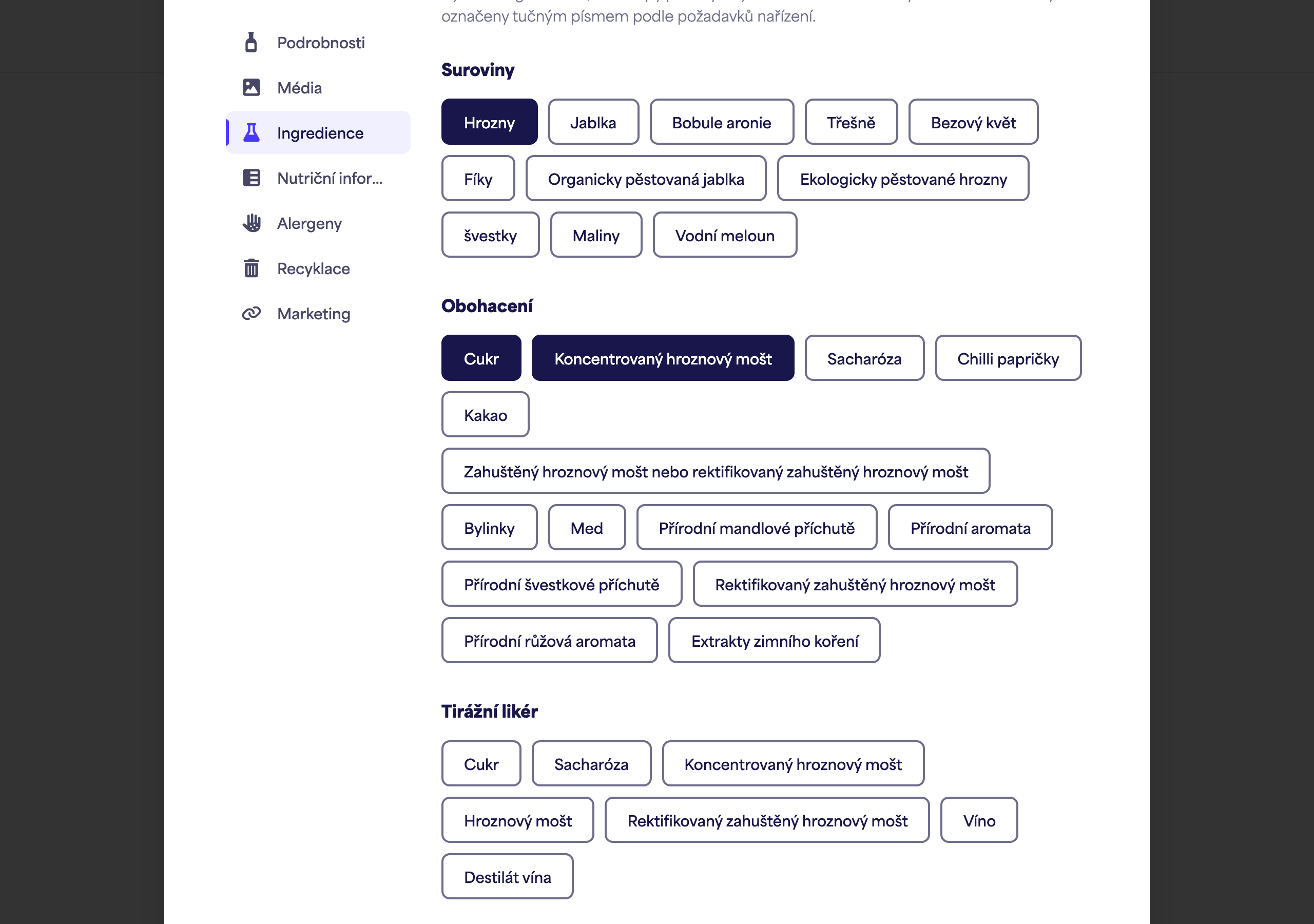
Task: Choose Víno under Tirážní likér
Action: pos(979,820)
